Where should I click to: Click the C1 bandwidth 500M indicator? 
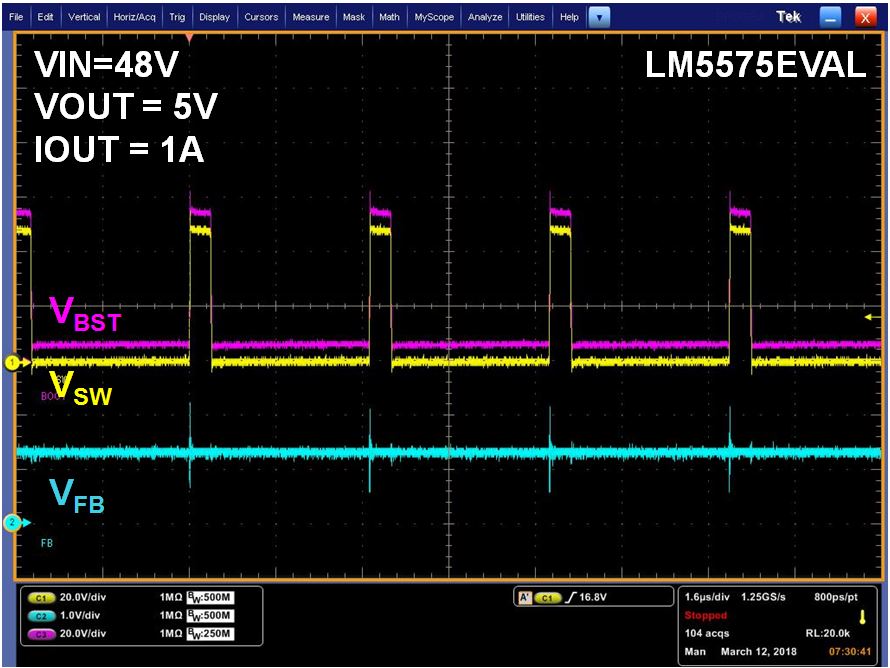pyautogui.click(x=211, y=598)
